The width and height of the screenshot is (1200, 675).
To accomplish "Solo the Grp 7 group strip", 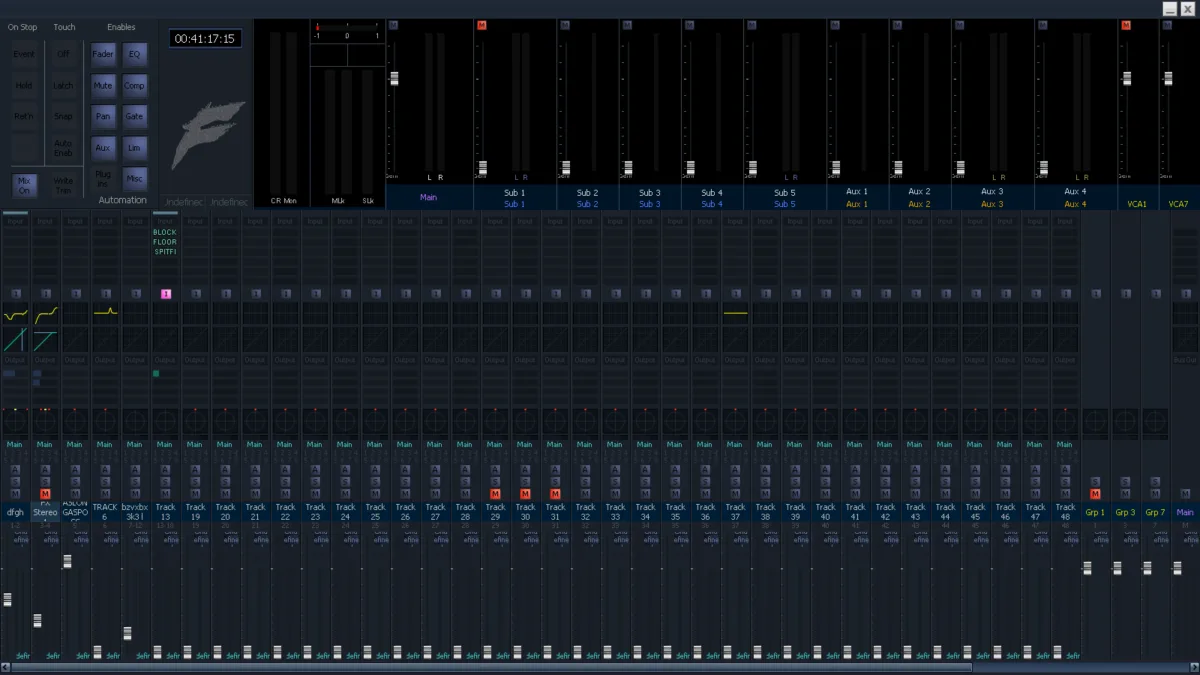I will pos(1155,481).
